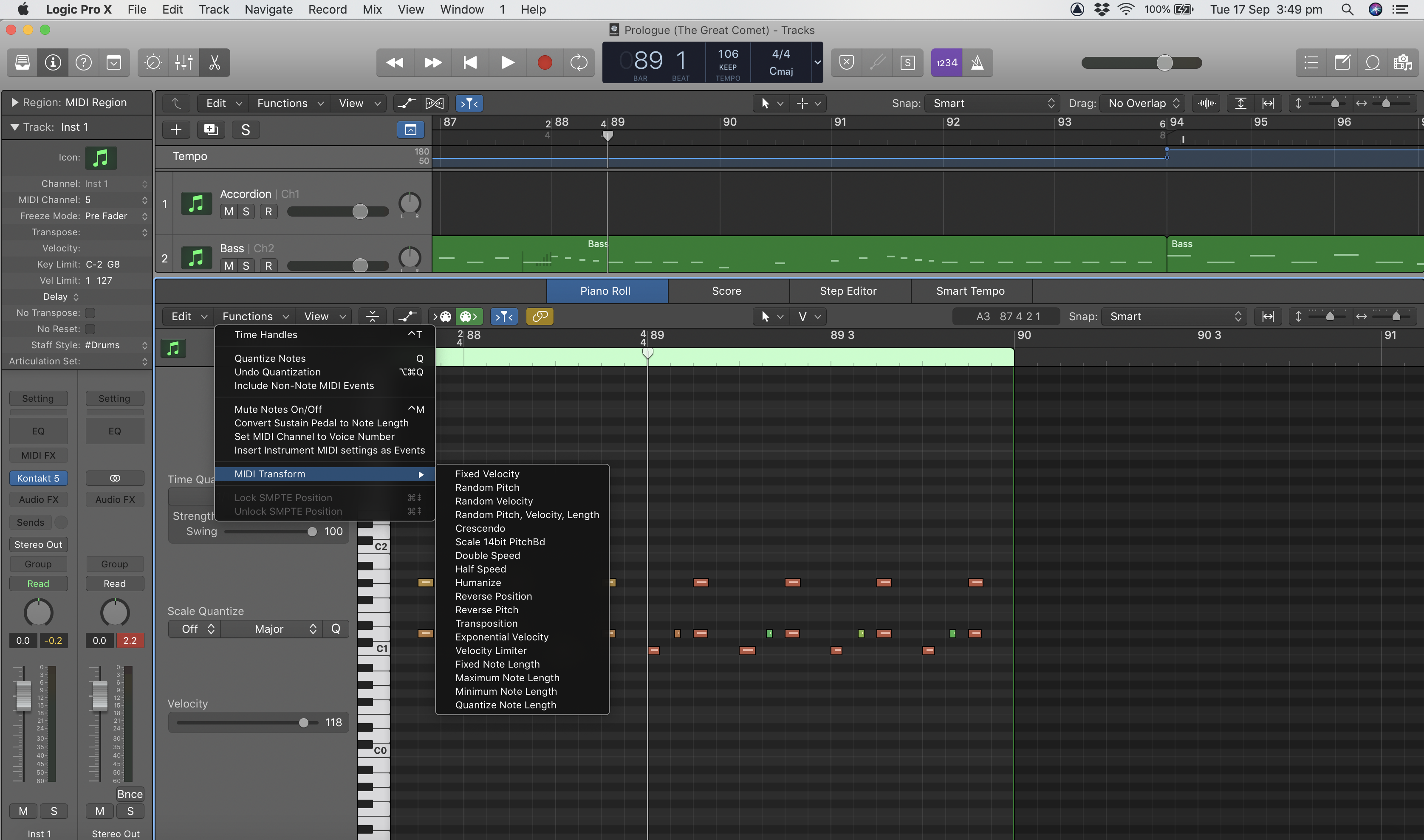
Task: Click the Record button in transport
Action: (544, 62)
